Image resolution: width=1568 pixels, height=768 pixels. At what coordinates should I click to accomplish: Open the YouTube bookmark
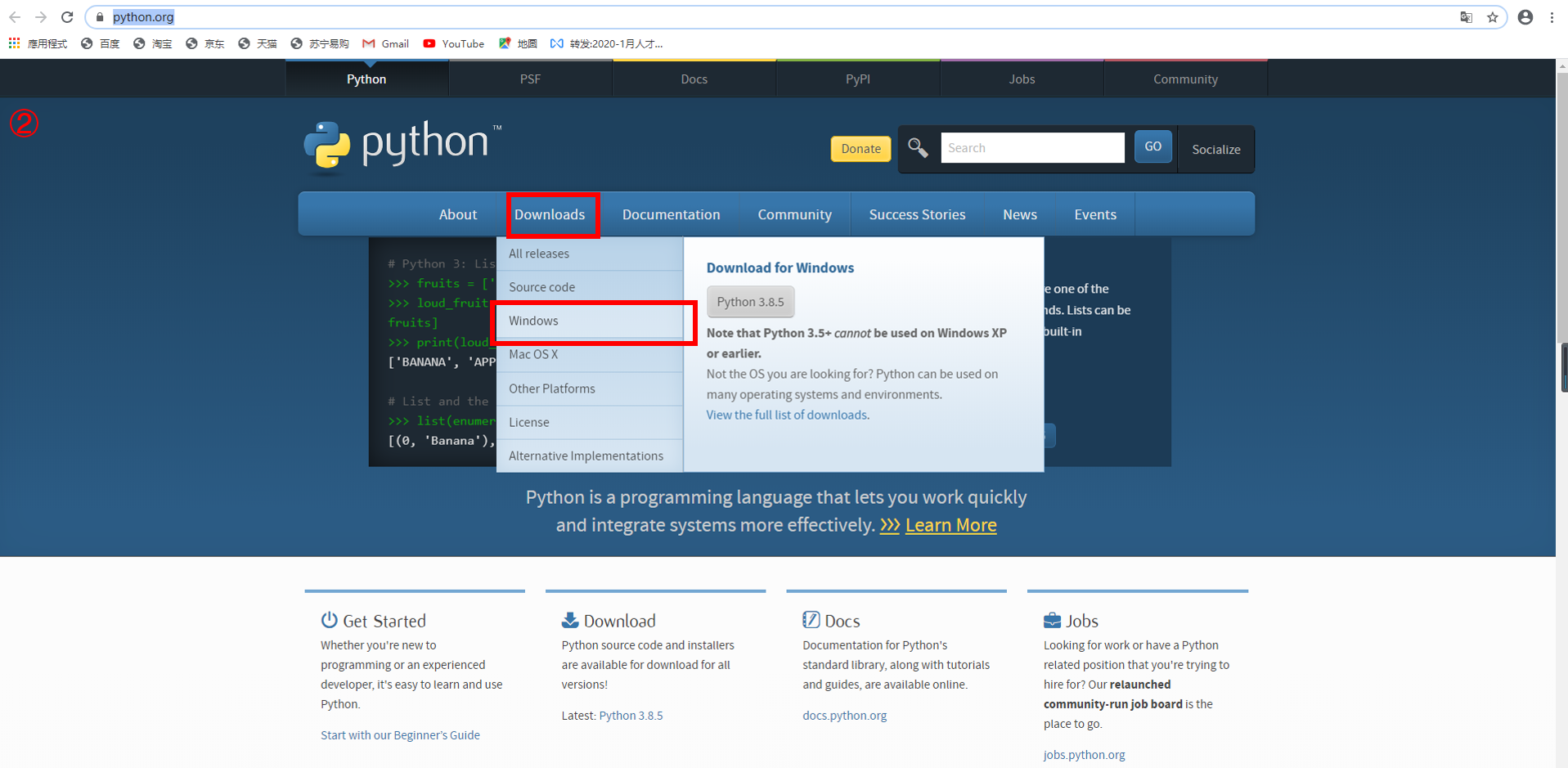tap(453, 43)
